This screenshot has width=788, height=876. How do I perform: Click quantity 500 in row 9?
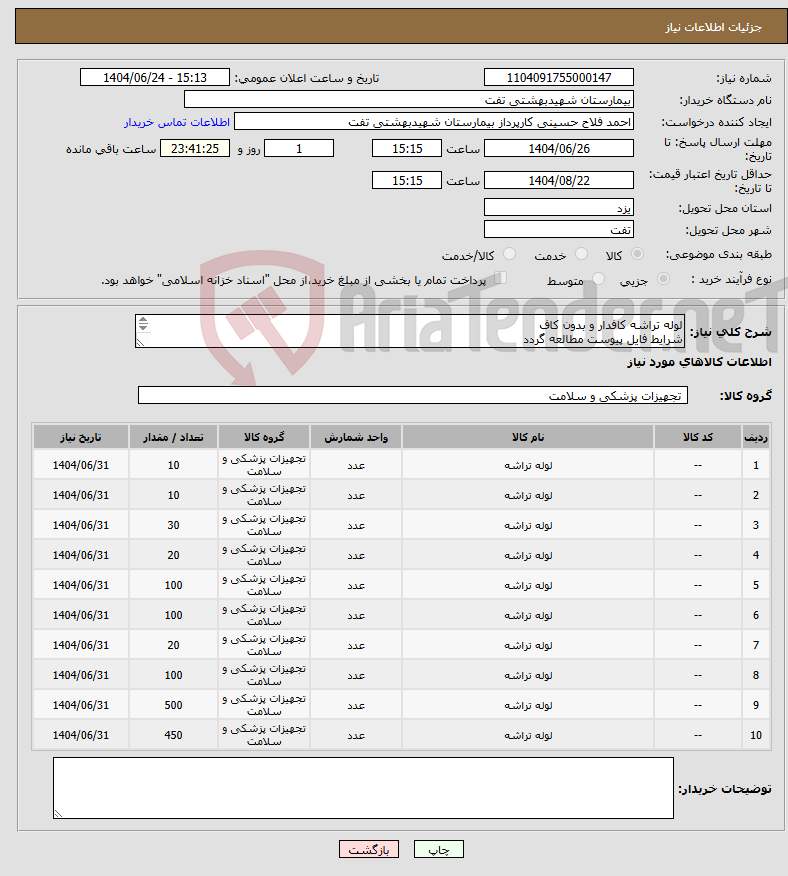[173, 705]
